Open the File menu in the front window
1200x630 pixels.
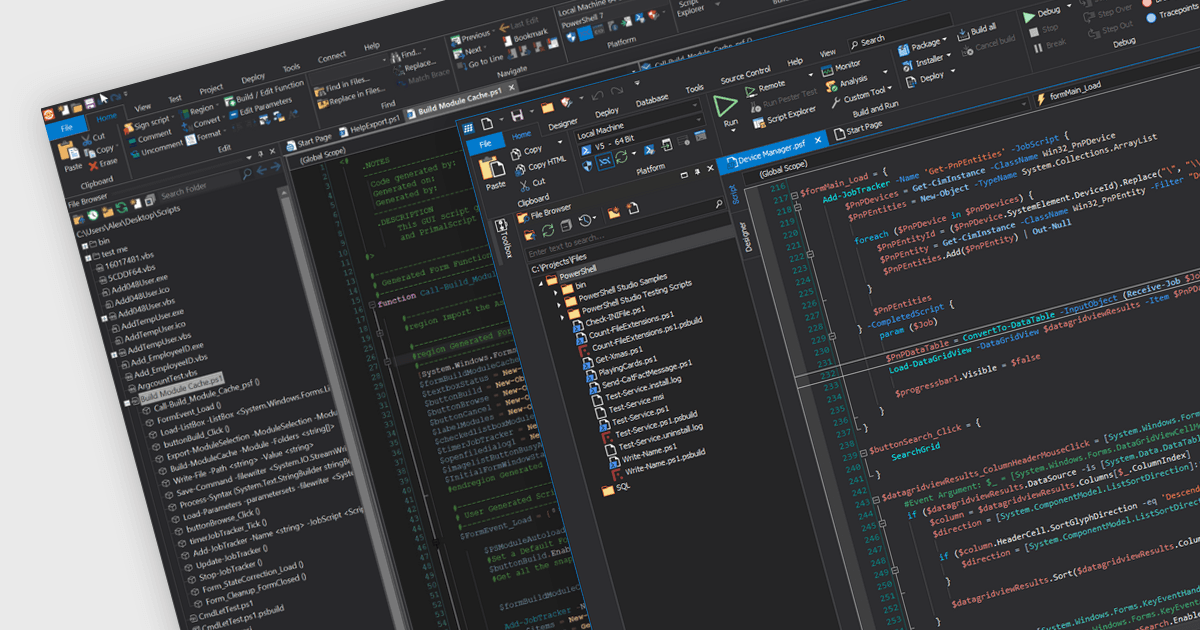tap(485, 144)
